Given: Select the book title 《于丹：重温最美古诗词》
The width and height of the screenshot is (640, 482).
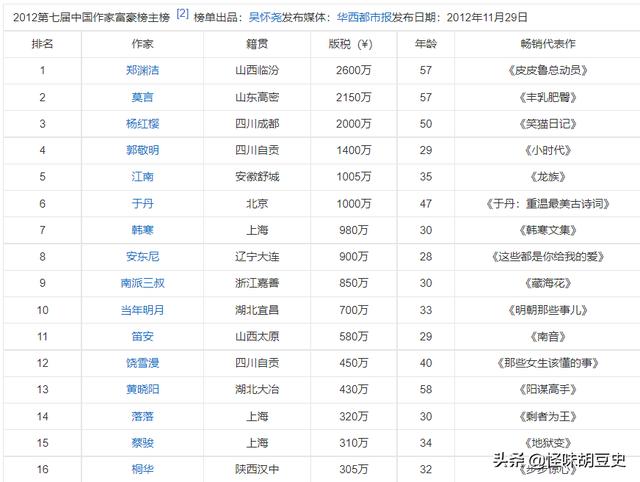Looking at the screenshot, I should [x=548, y=203].
